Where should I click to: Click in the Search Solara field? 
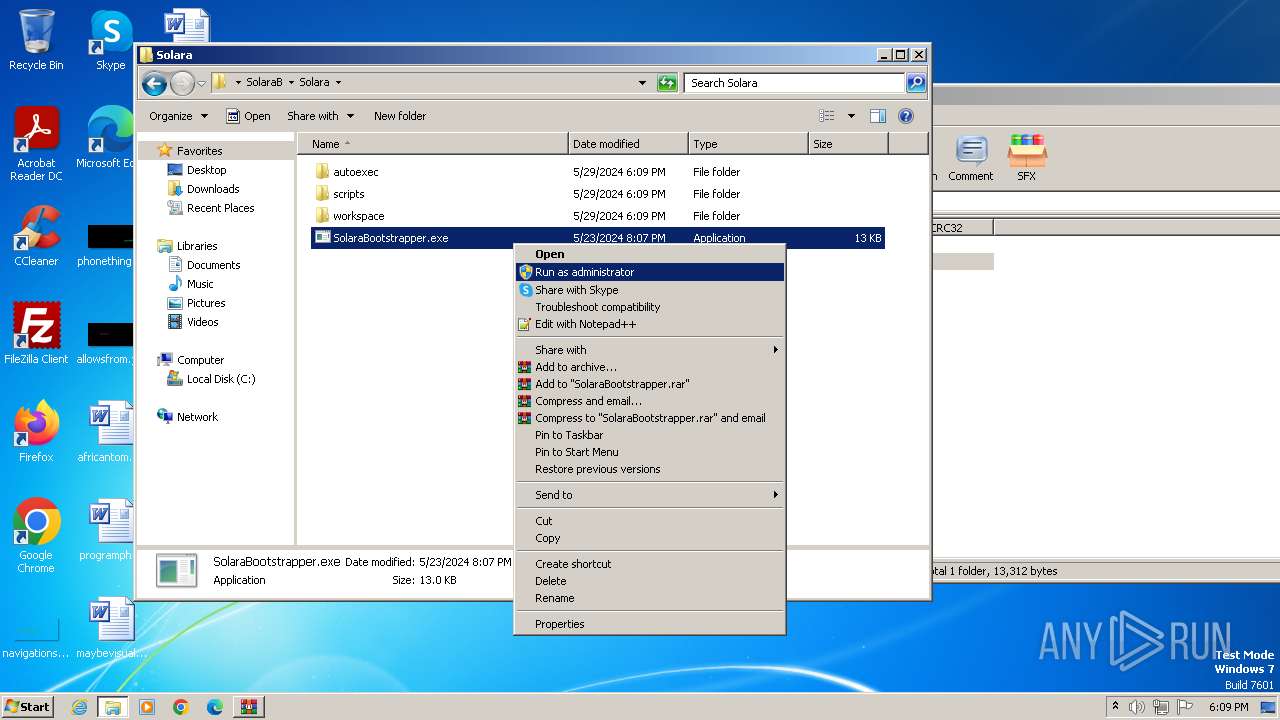click(x=795, y=83)
